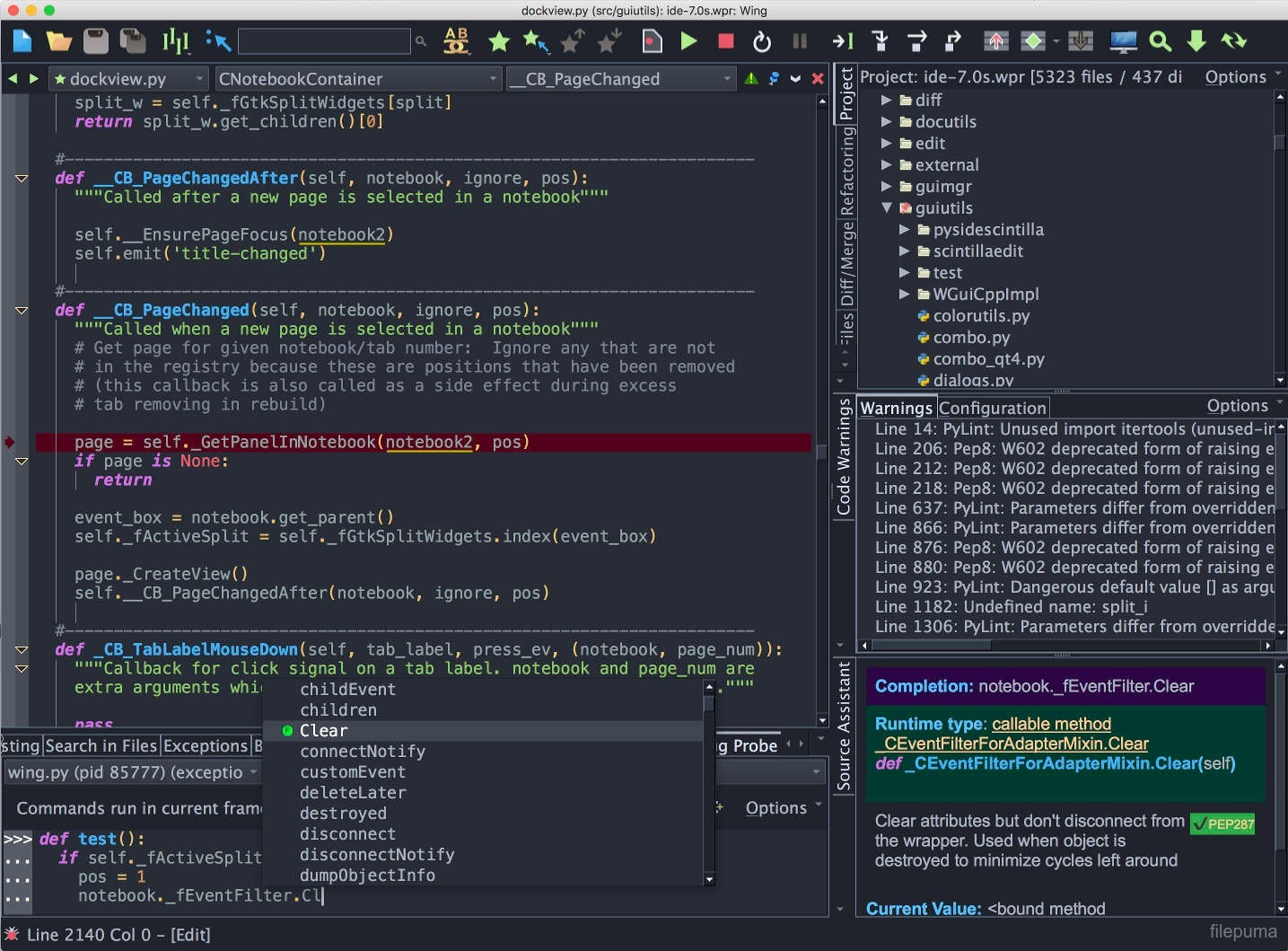Open the Search in Files tab
Viewport: 1288px width, 951px height.
pos(101,745)
